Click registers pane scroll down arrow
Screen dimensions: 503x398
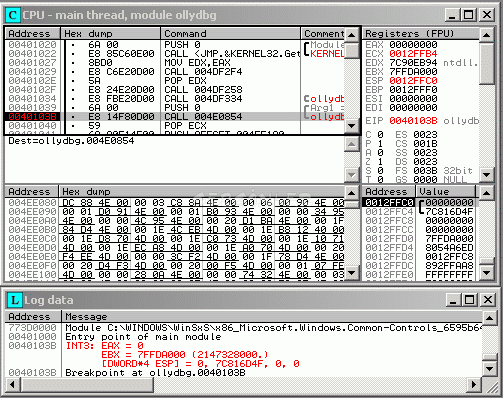[x=486, y=174]
